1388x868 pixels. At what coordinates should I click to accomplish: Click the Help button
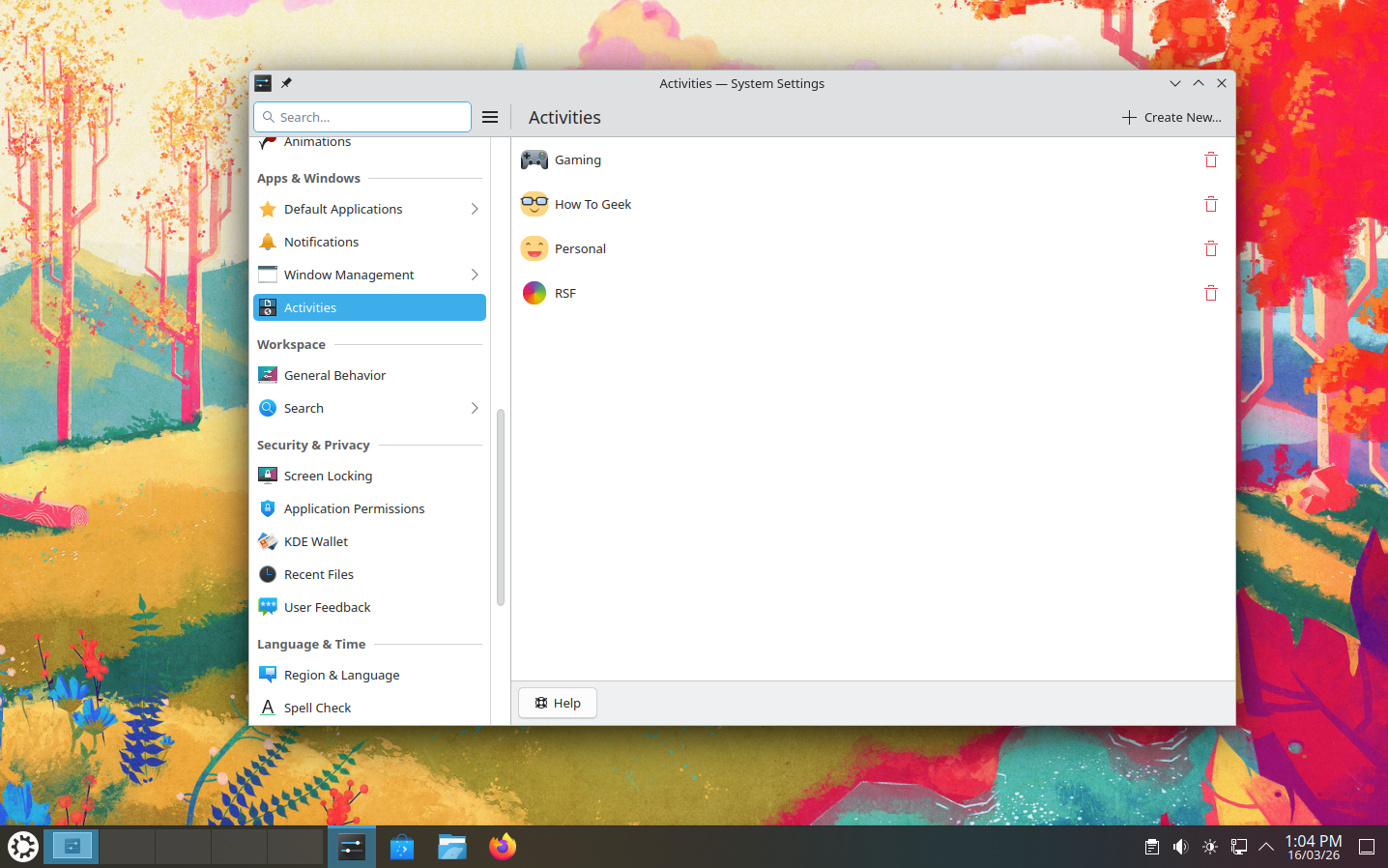point(558,703)
